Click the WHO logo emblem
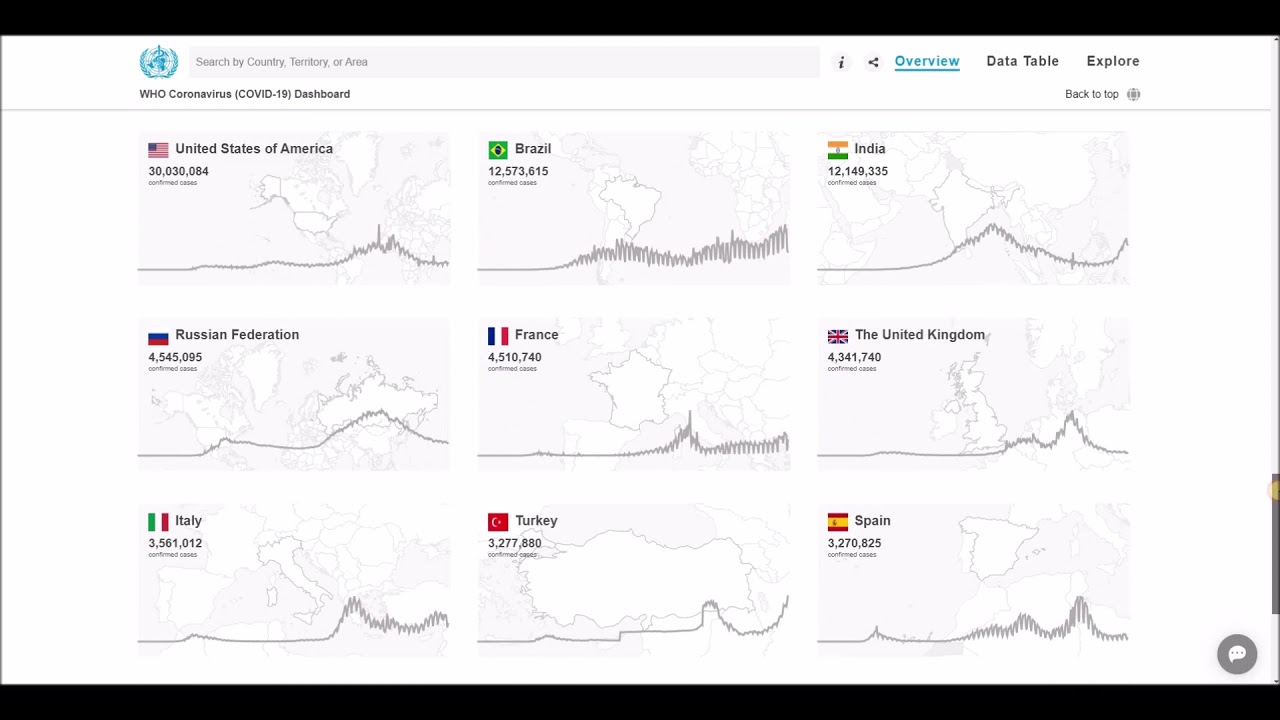 click(x=158, y=62)
